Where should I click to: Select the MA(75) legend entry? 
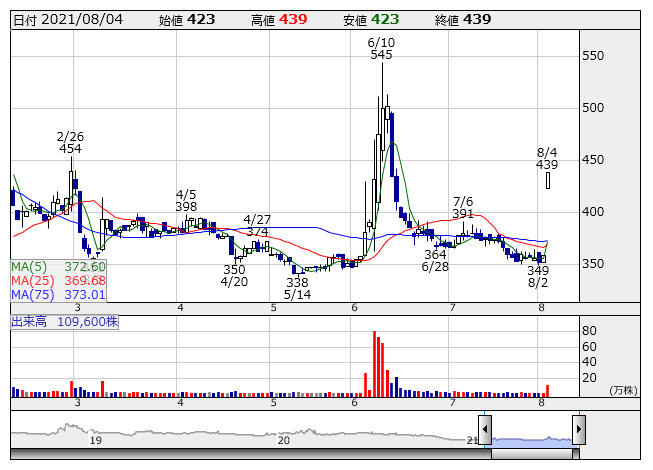coord(58,294)
